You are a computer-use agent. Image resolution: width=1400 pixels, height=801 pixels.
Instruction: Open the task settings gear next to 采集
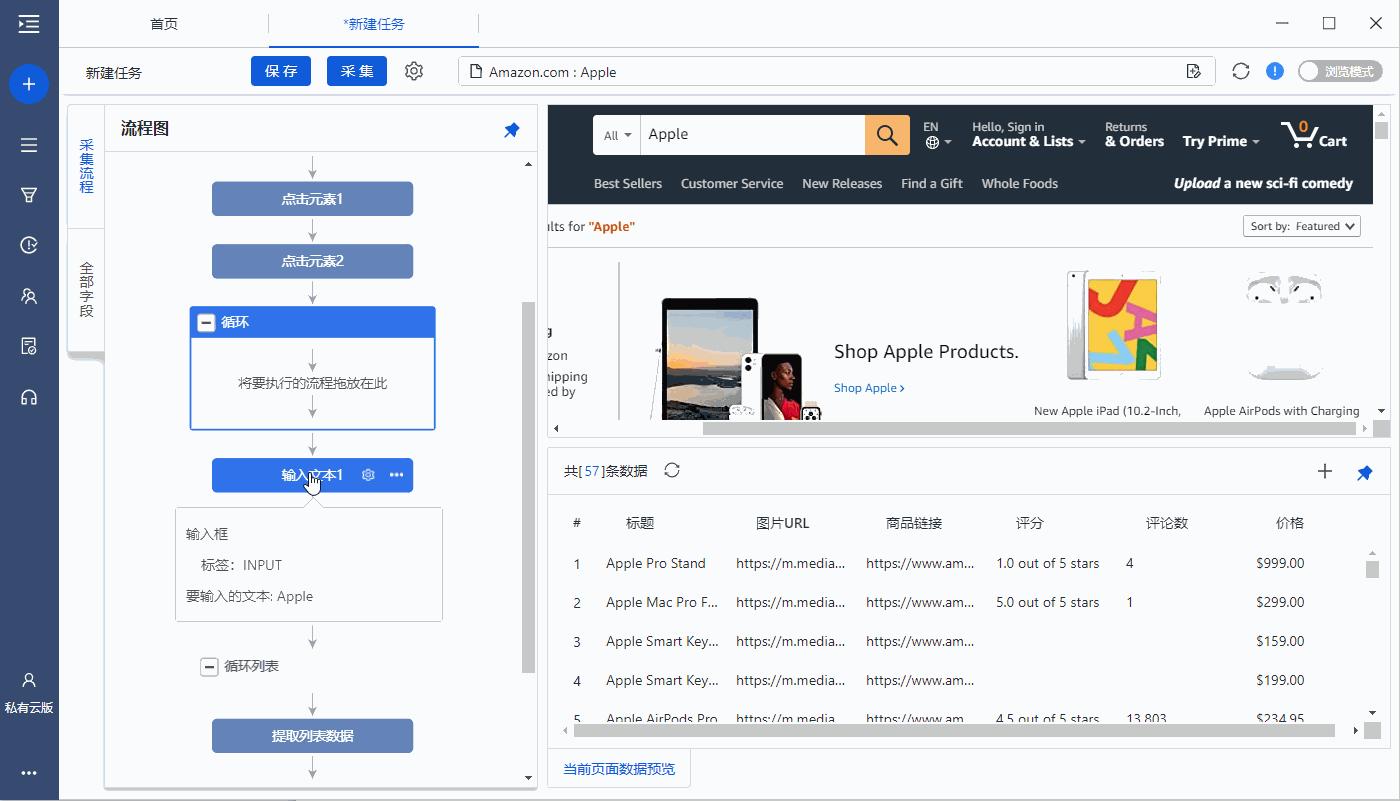click(414, 71)
